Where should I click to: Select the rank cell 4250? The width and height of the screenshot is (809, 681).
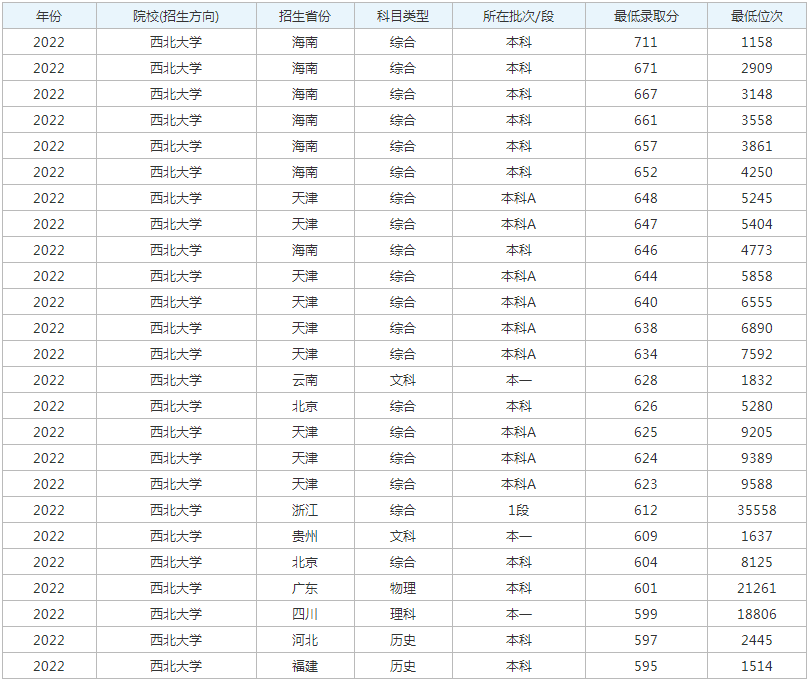pyautogui.click(x=757, y=172)
